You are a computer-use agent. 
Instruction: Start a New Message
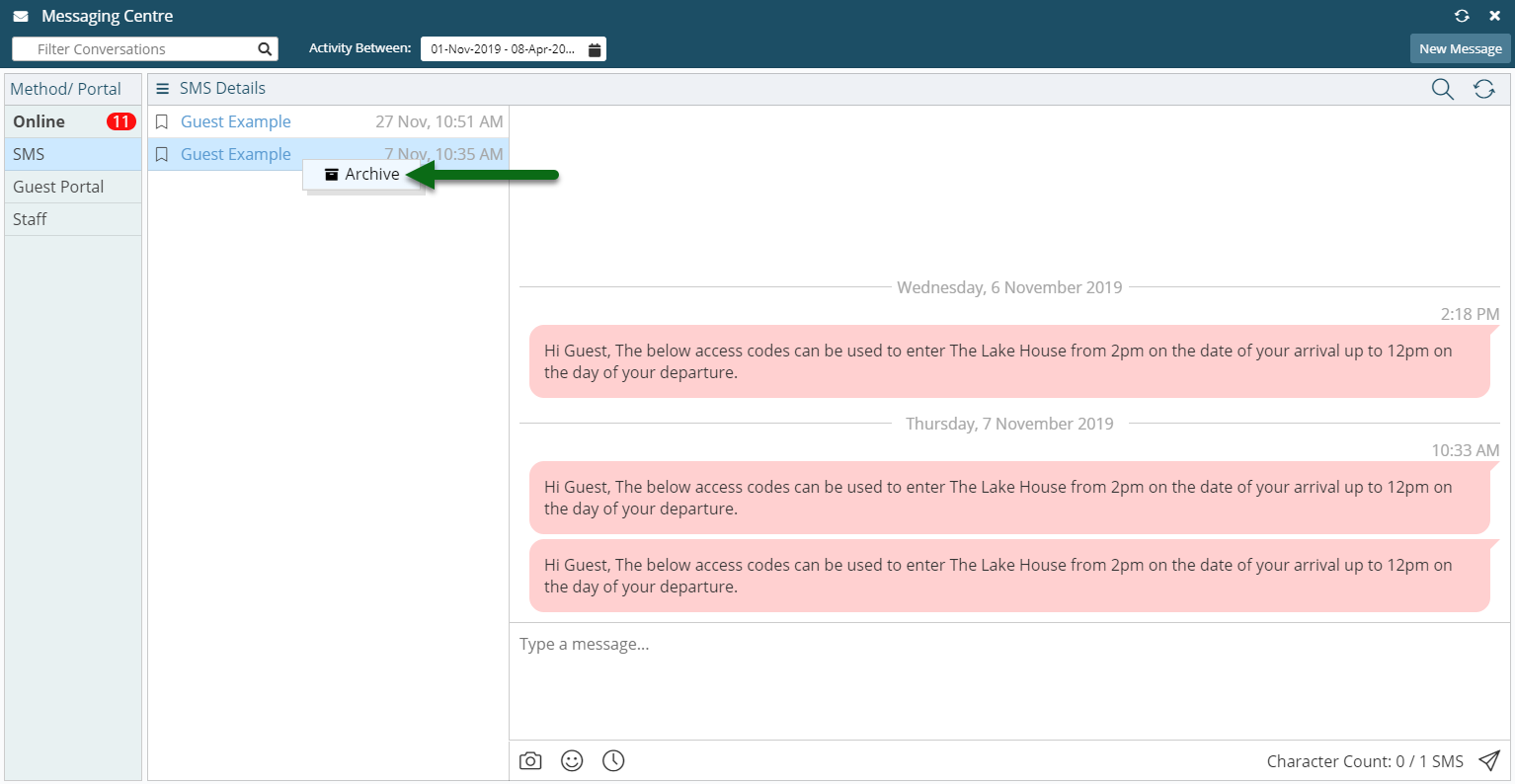[x=1460, y=48]
